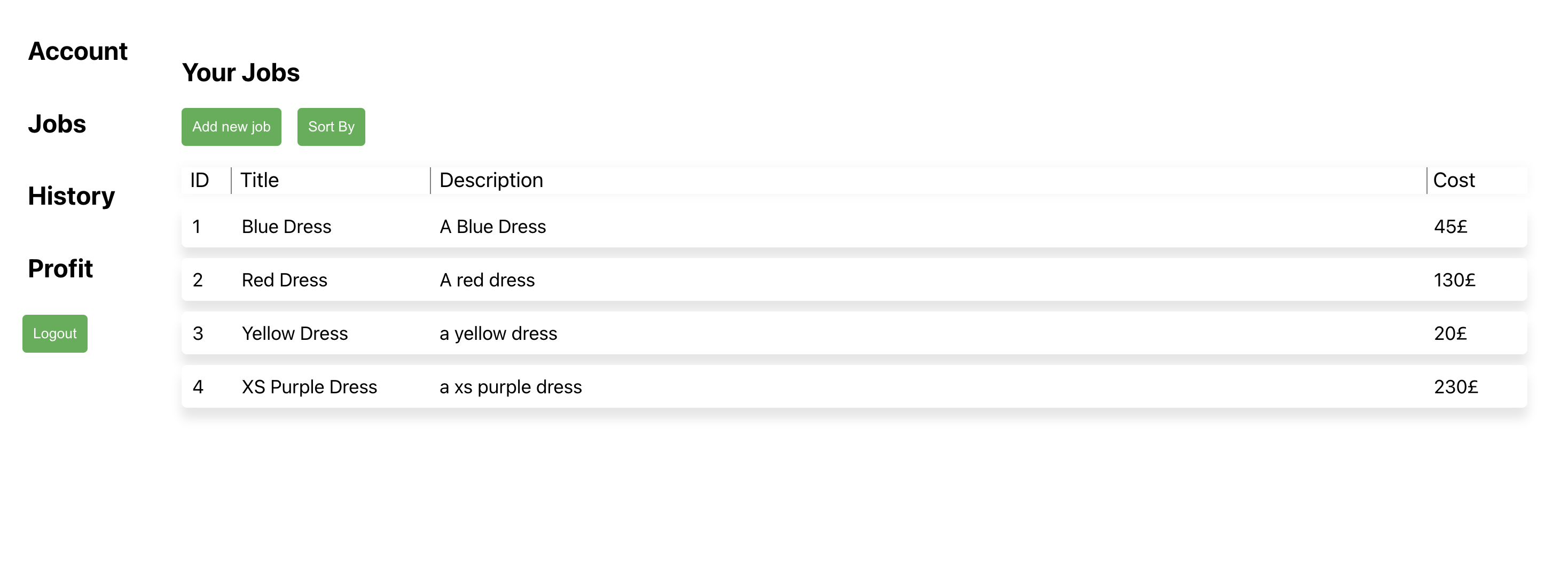Open the Sort By dropdown
This screenshot has height=575, width=1568.
tap(331, 127)
